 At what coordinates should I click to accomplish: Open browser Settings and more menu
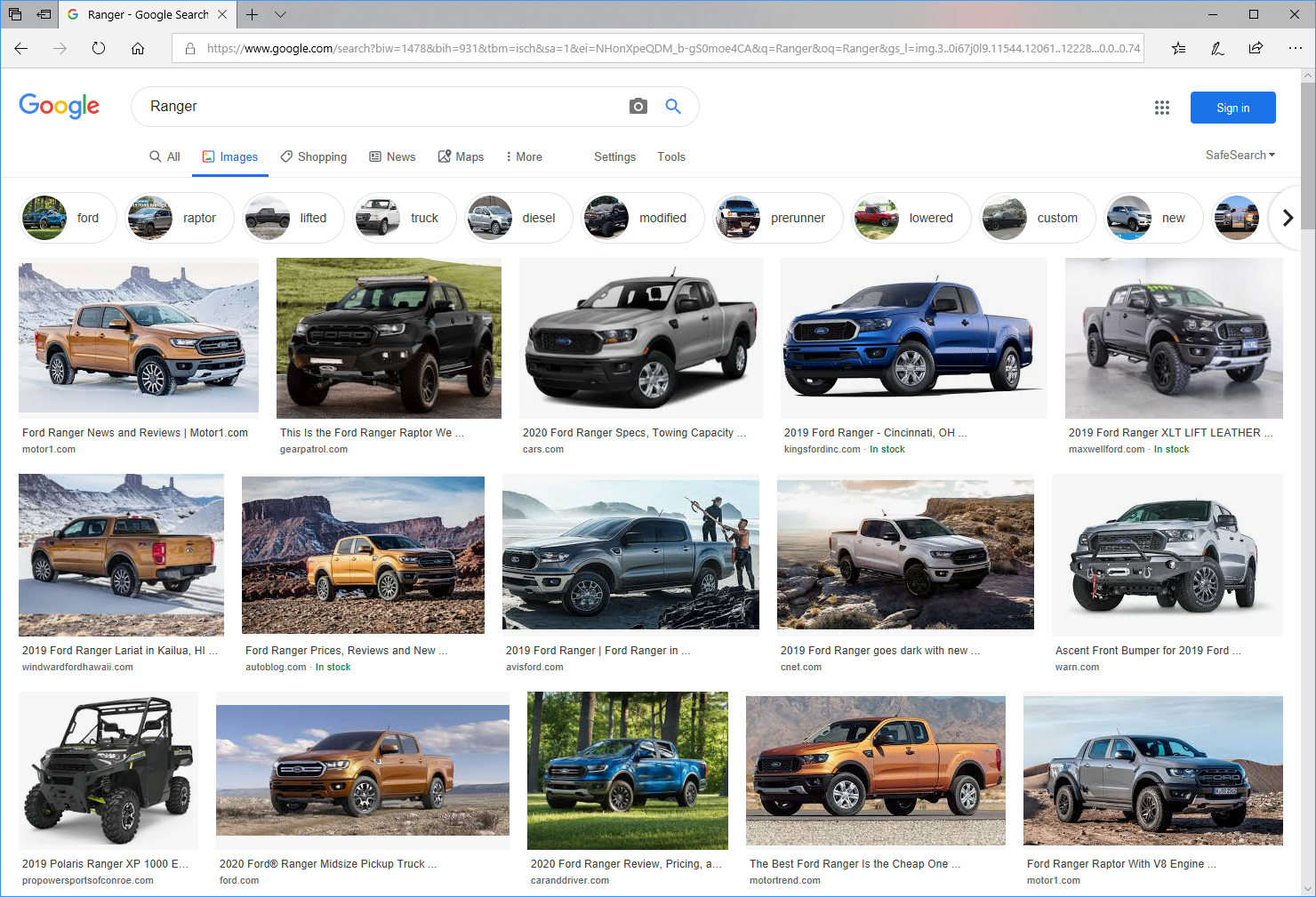(1295, 49)
